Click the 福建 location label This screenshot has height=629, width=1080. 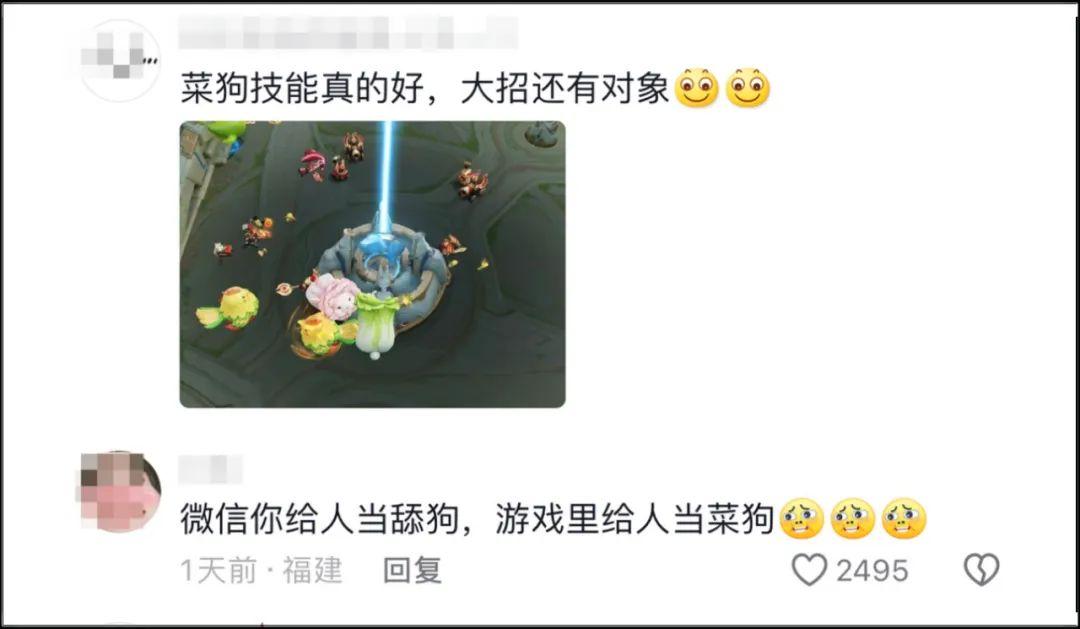click(312, 570)
